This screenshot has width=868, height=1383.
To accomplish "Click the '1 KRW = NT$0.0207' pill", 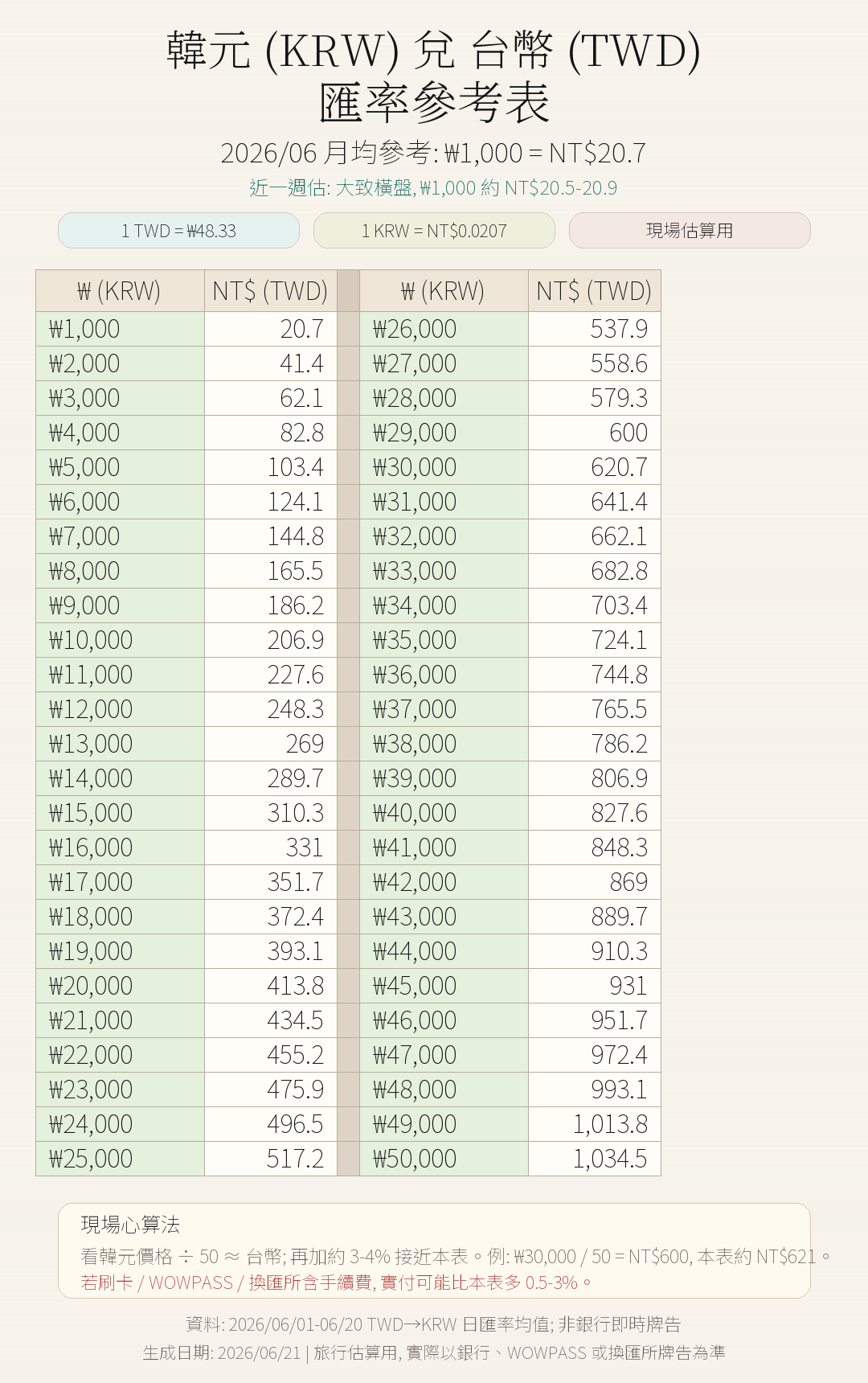I will tap(434, 231).
